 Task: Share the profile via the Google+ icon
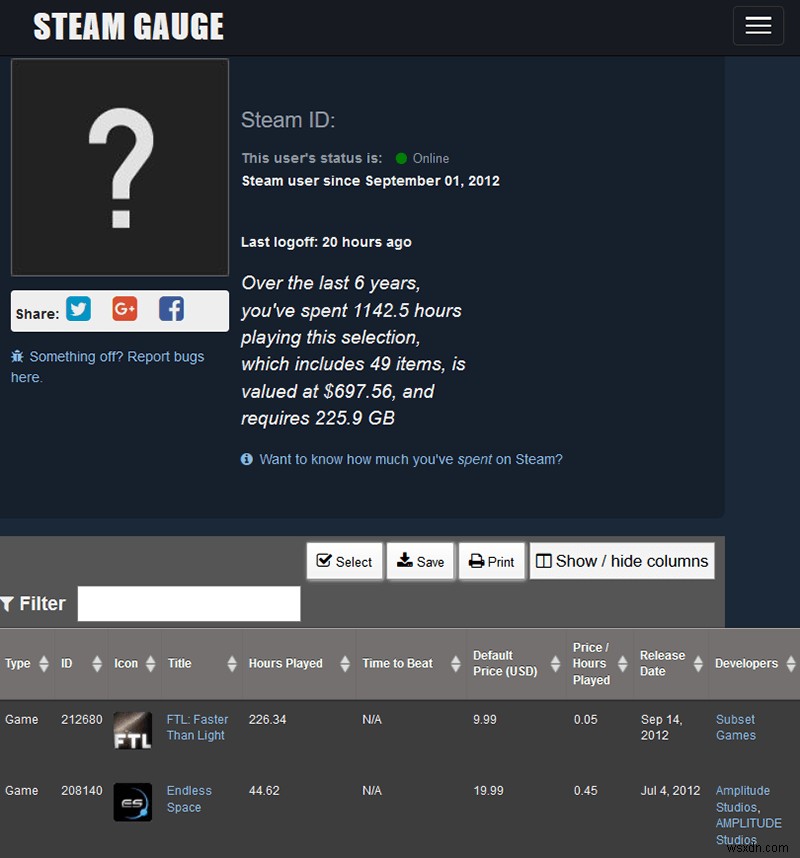[124, 309]
